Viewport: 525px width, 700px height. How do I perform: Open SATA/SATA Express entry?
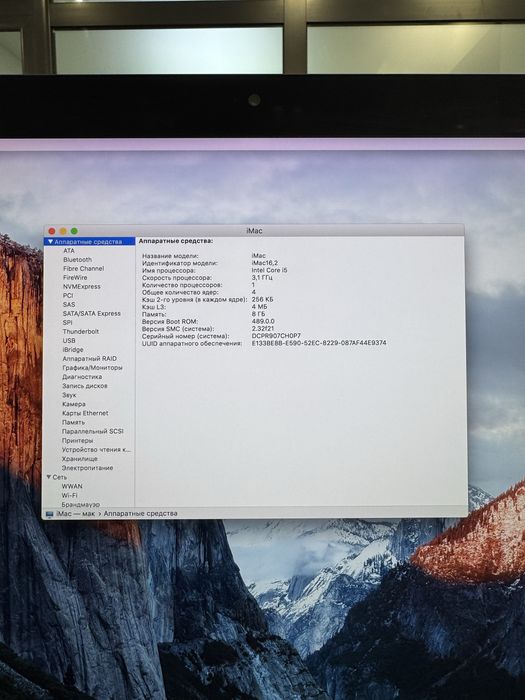(92, 313)
